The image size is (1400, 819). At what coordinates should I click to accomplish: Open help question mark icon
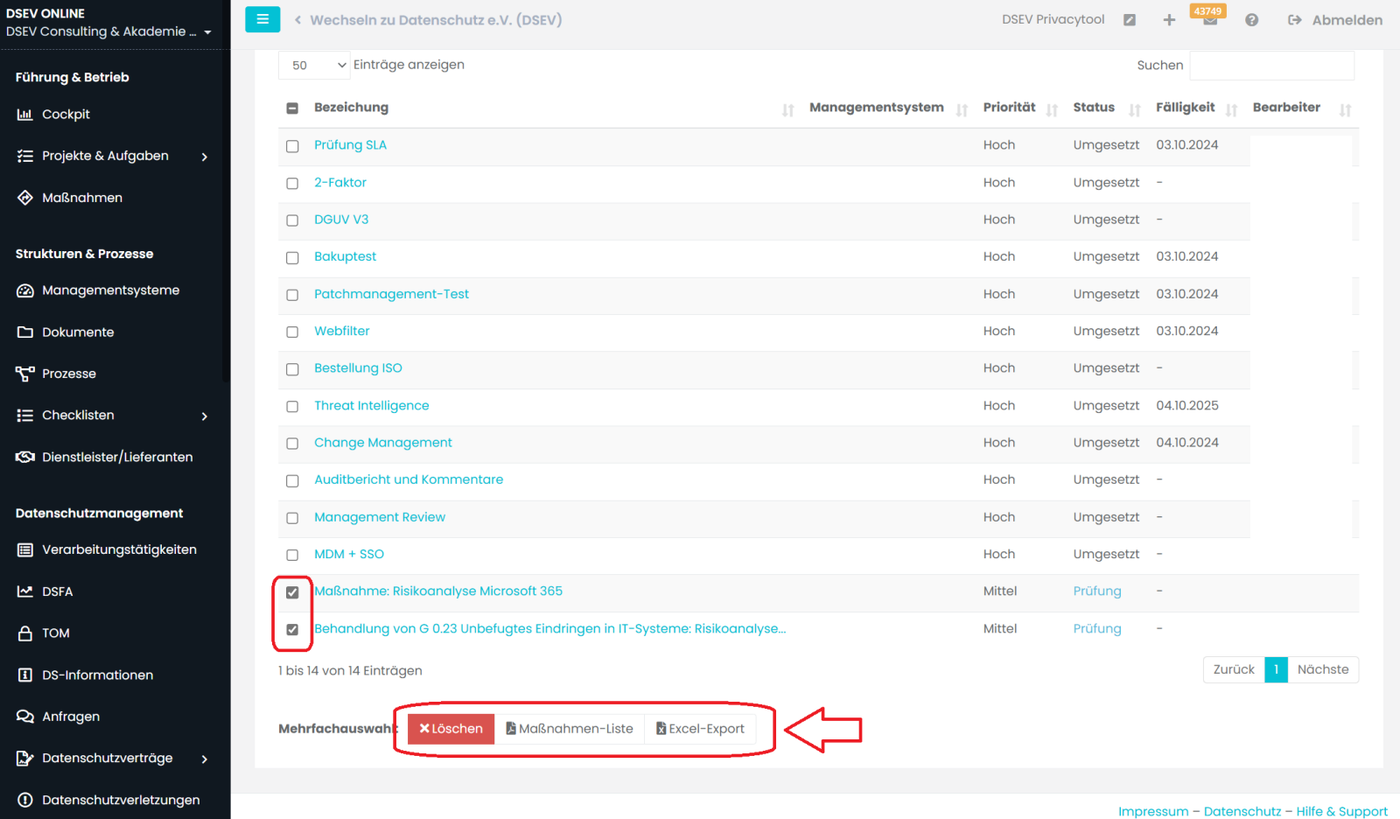[1251, 20]
